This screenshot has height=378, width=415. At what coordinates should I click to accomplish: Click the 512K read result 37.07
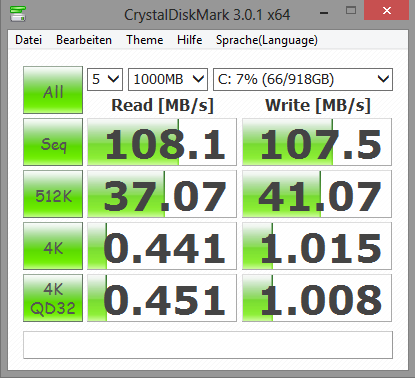[162, 194]
